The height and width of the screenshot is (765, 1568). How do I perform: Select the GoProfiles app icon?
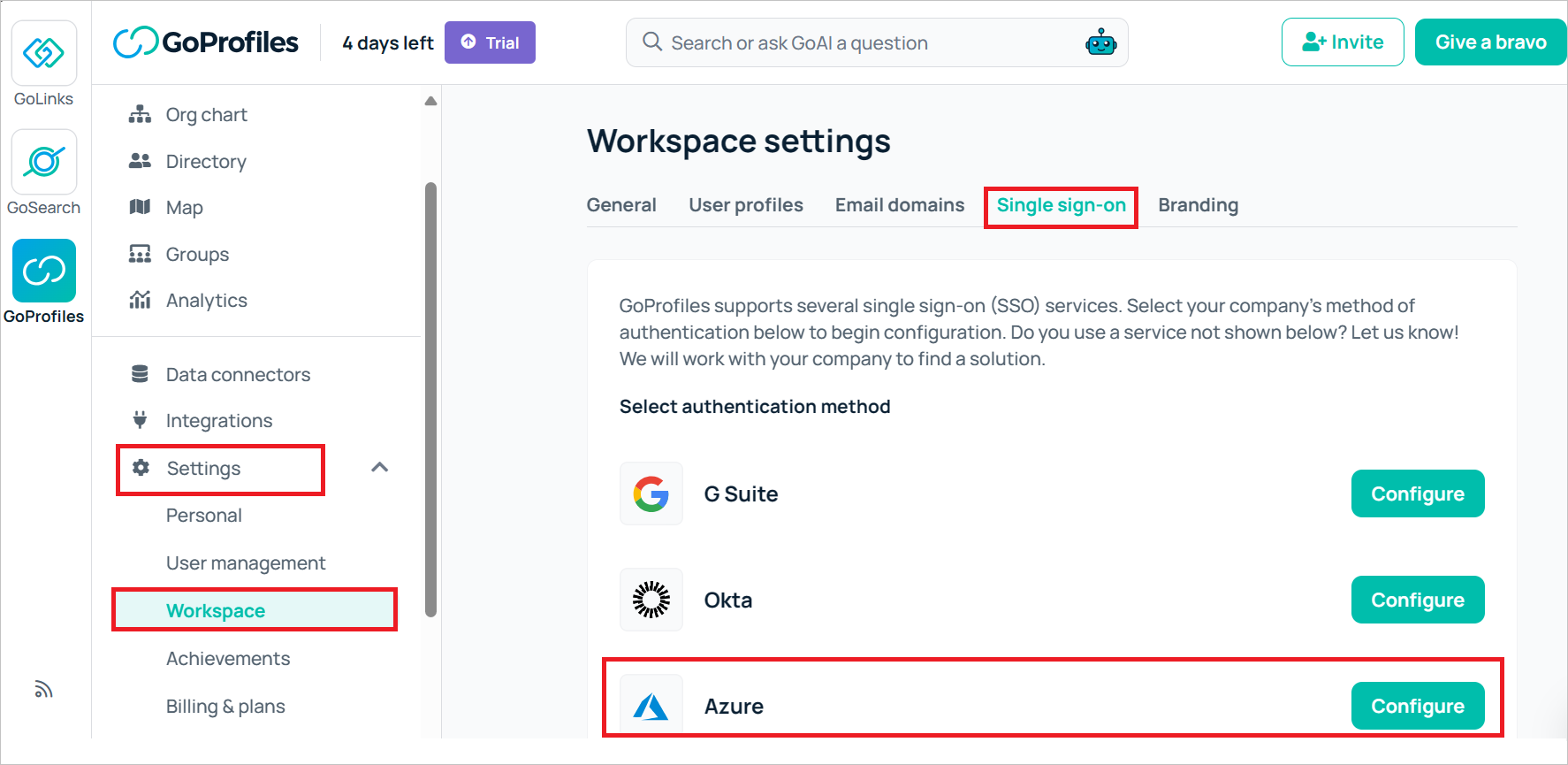point(43,271)
